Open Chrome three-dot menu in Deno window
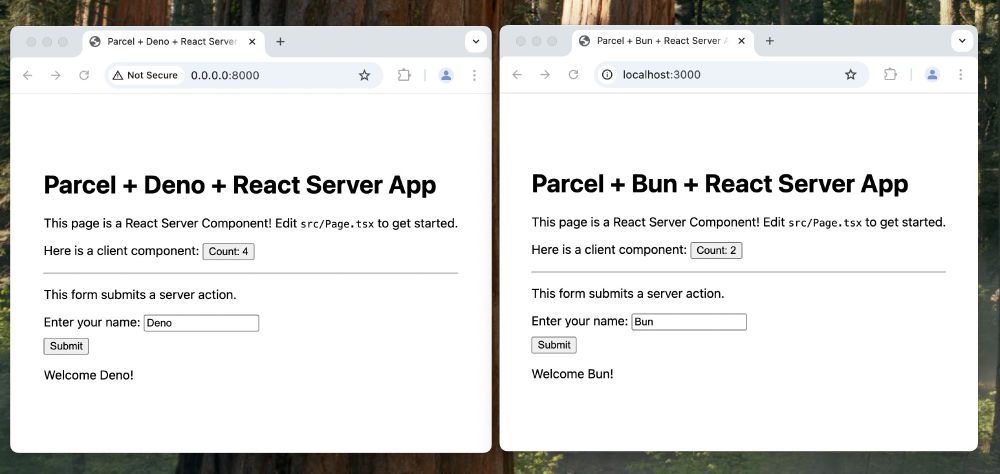1000x474 pixels. (474, 75)
